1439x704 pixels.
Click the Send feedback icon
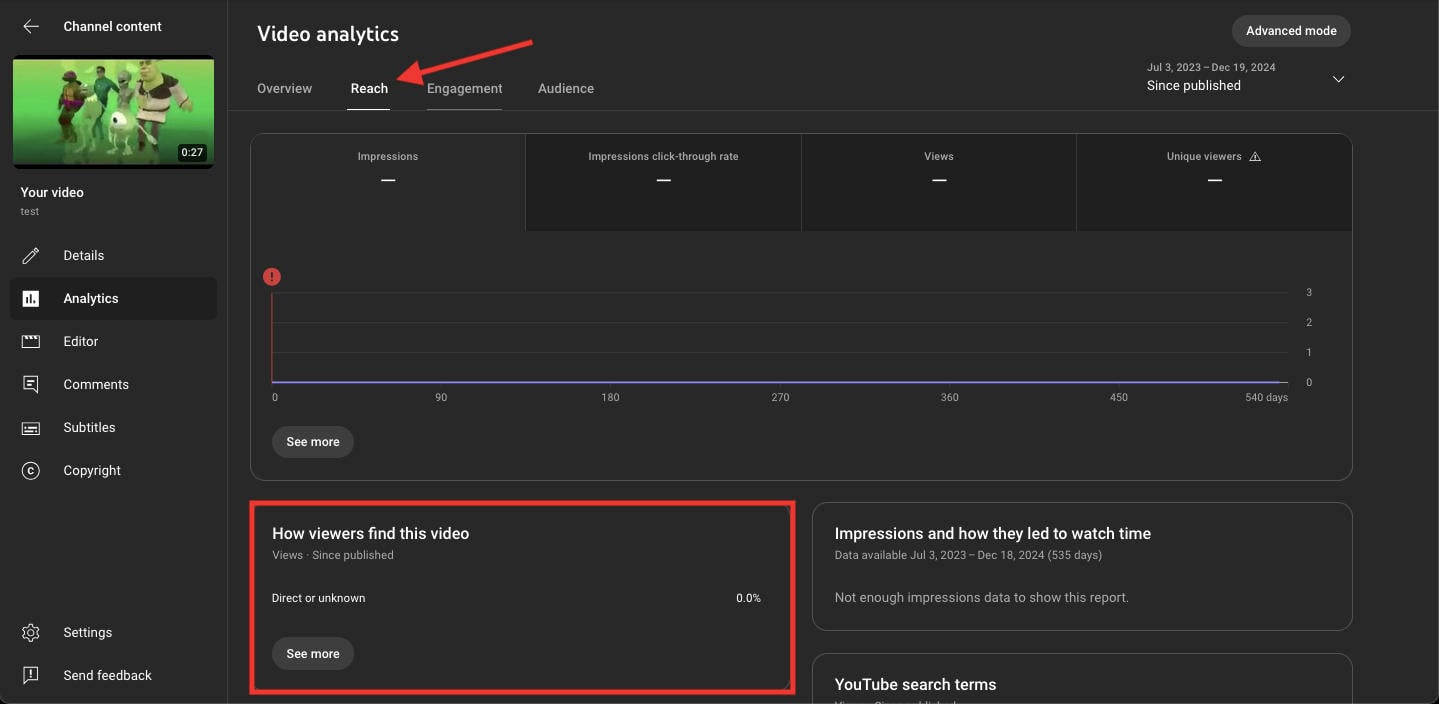pyautogui.click(x=31, y=675)
